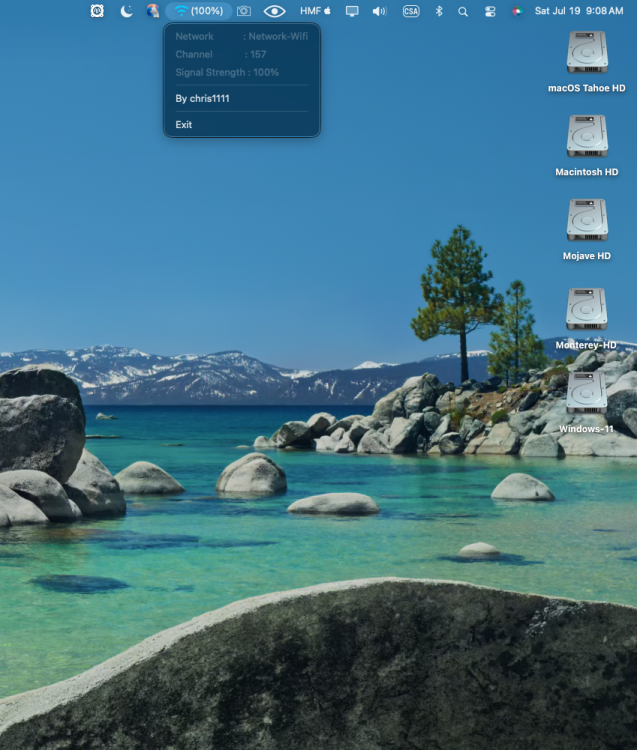Open the HMF Apple menu bar item

pos(315,11)
